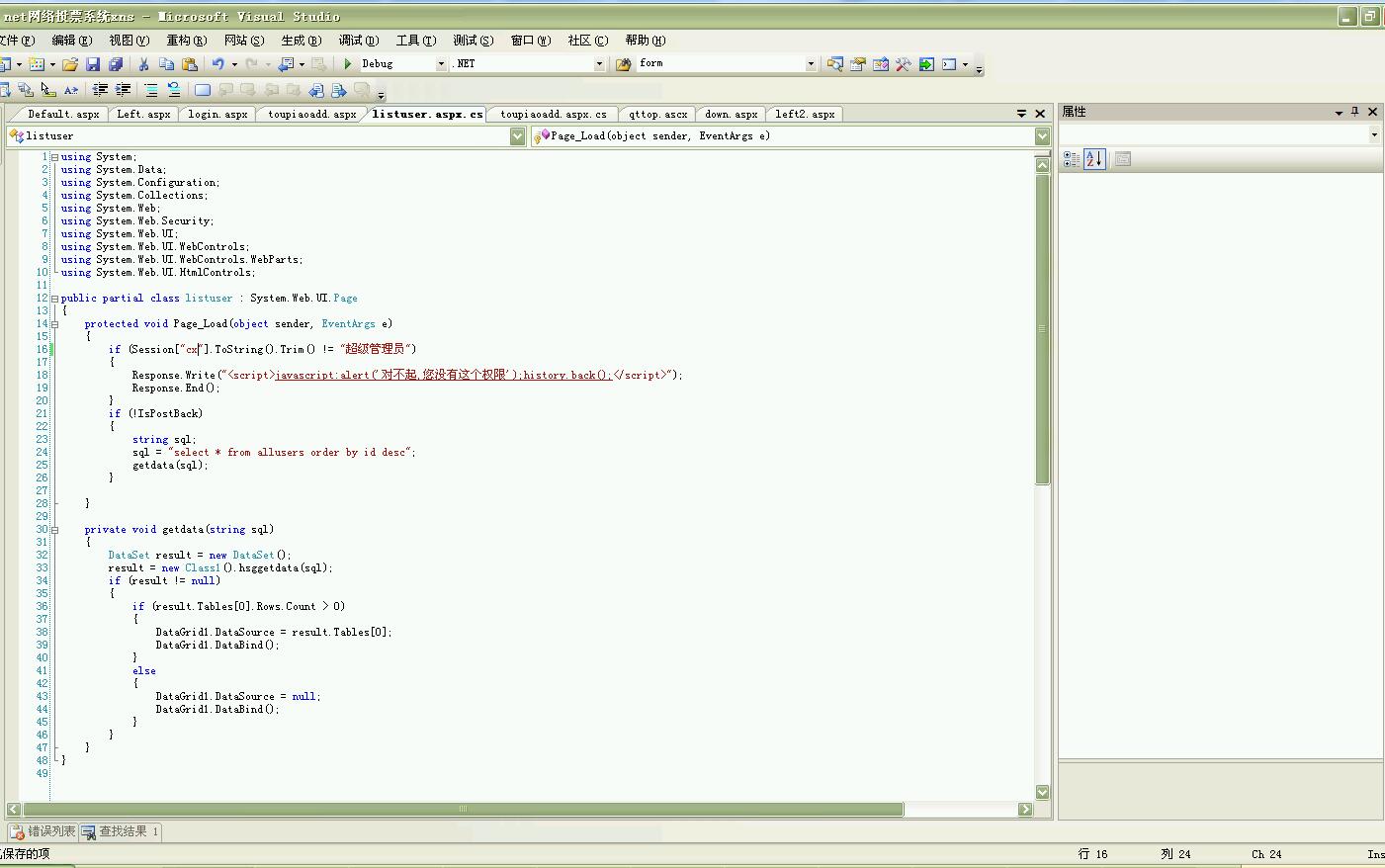1385x868 pixels.
Task: Open the Properties object selector dropdown
Action: pos(1374,134)
